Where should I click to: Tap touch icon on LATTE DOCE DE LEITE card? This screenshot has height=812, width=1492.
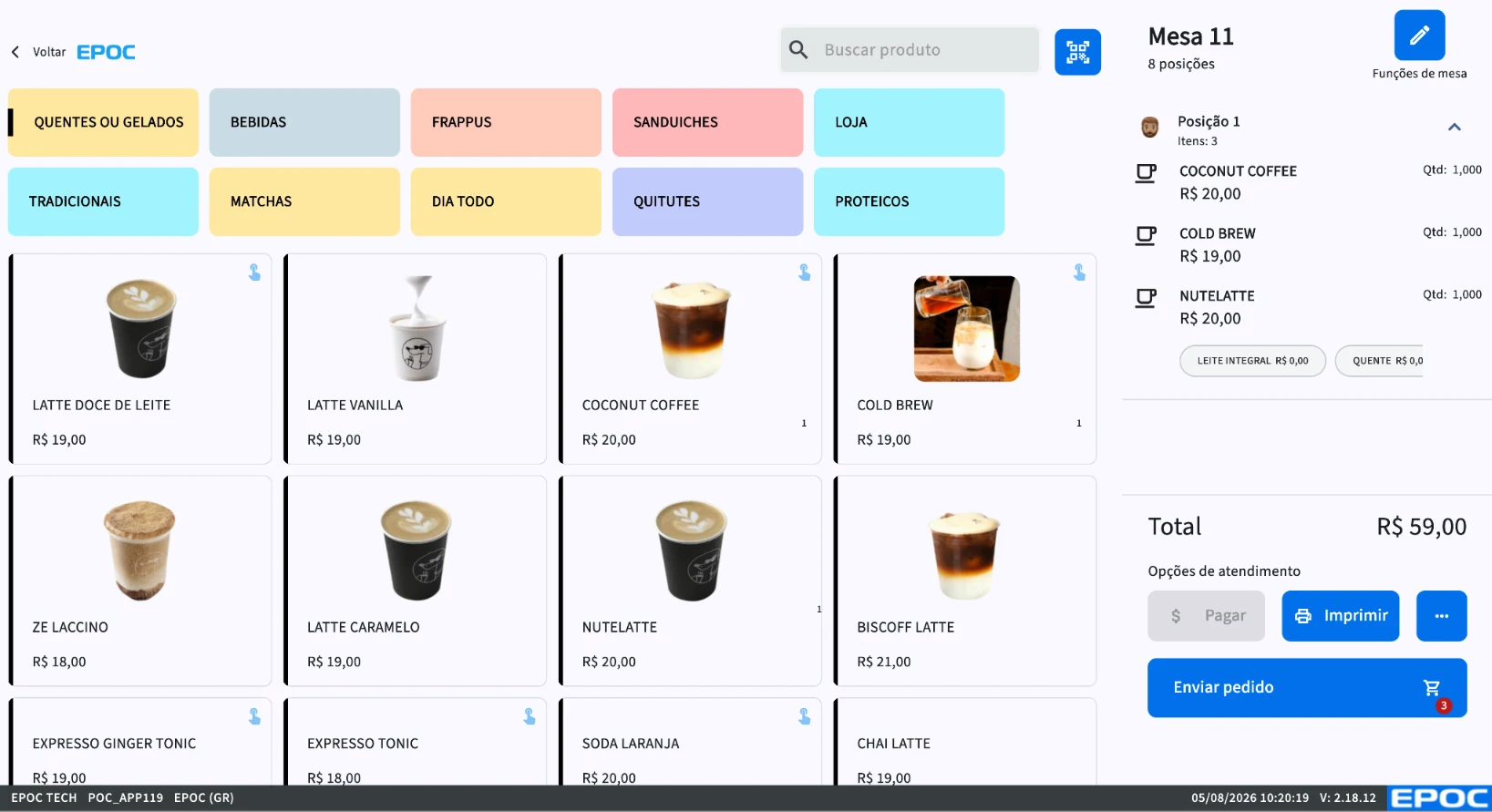coord(254,272)
